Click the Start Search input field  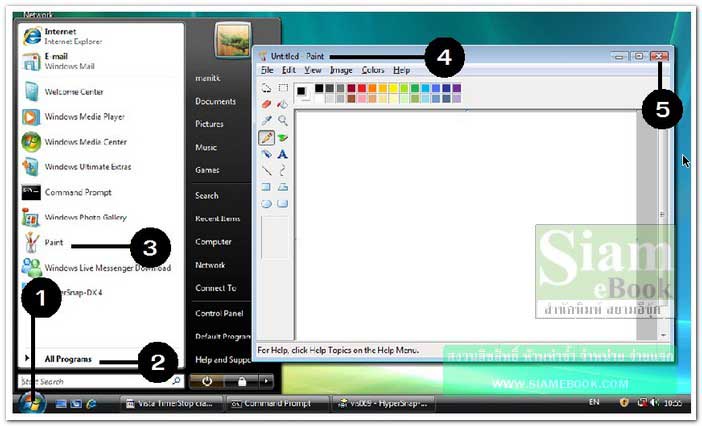pyautogui.click(x=100, y=381)
